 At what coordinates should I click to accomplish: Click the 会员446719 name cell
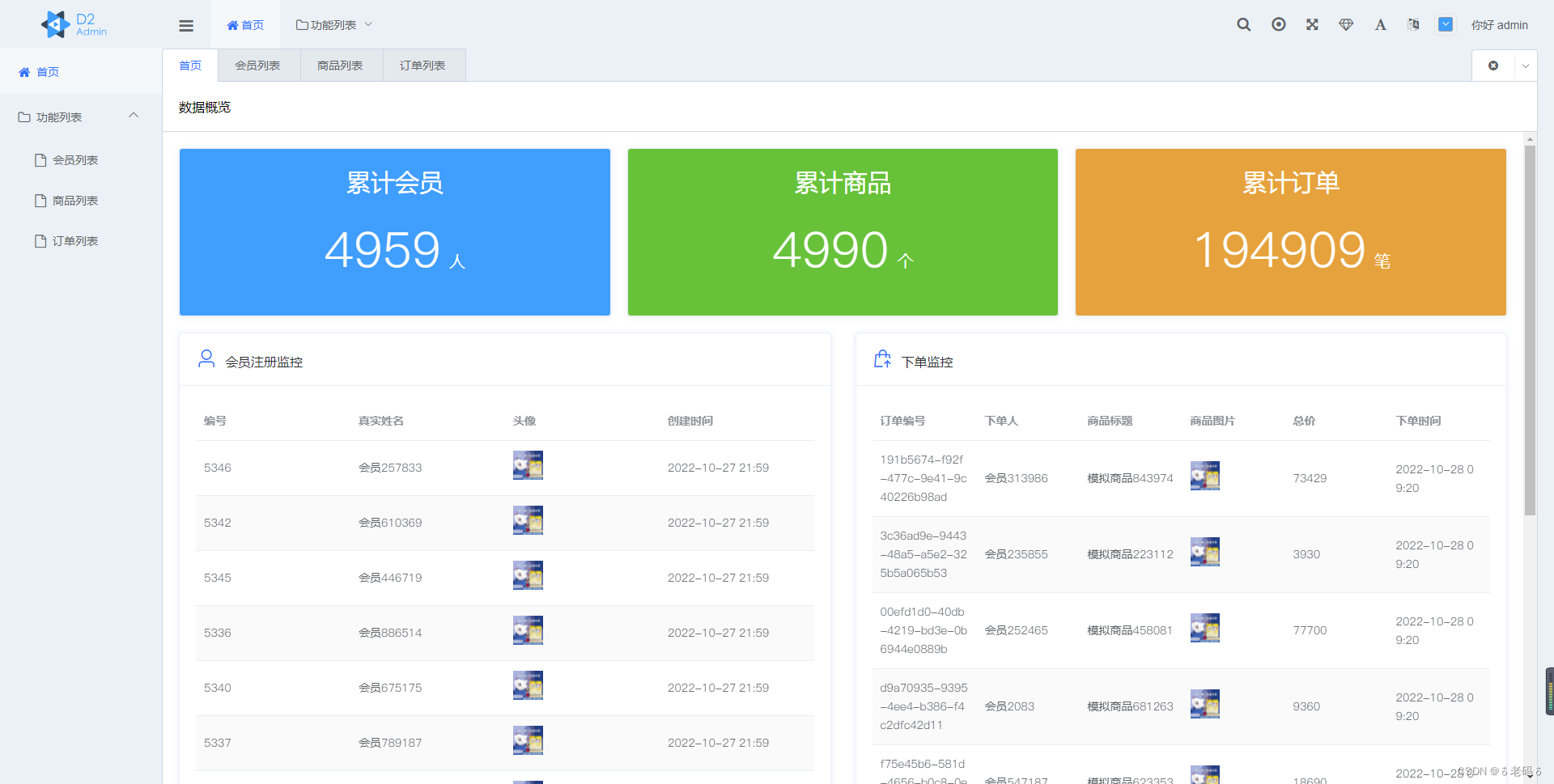coord(390,578)
